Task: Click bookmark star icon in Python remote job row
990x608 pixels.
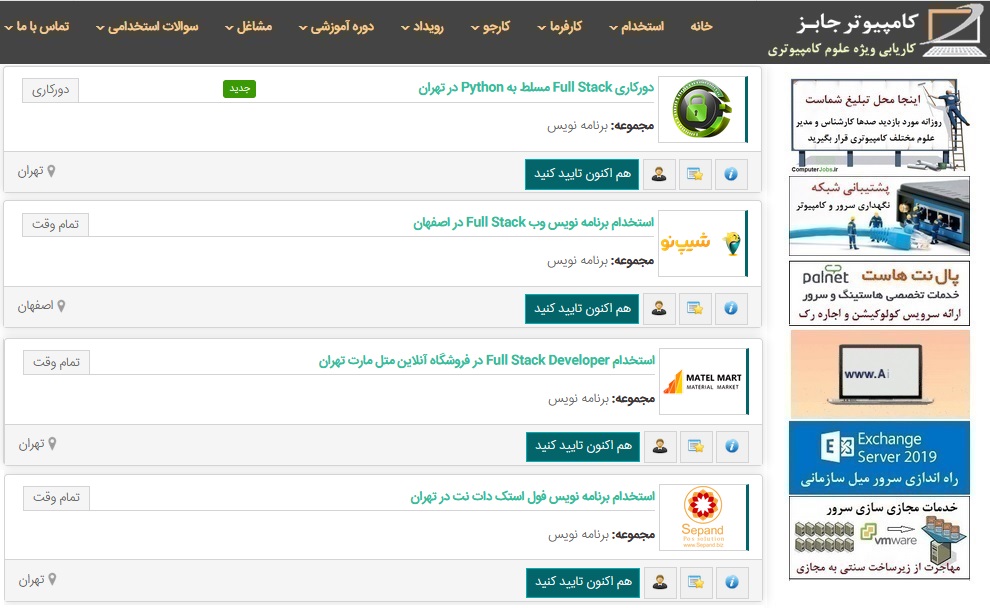Action: 695,174
